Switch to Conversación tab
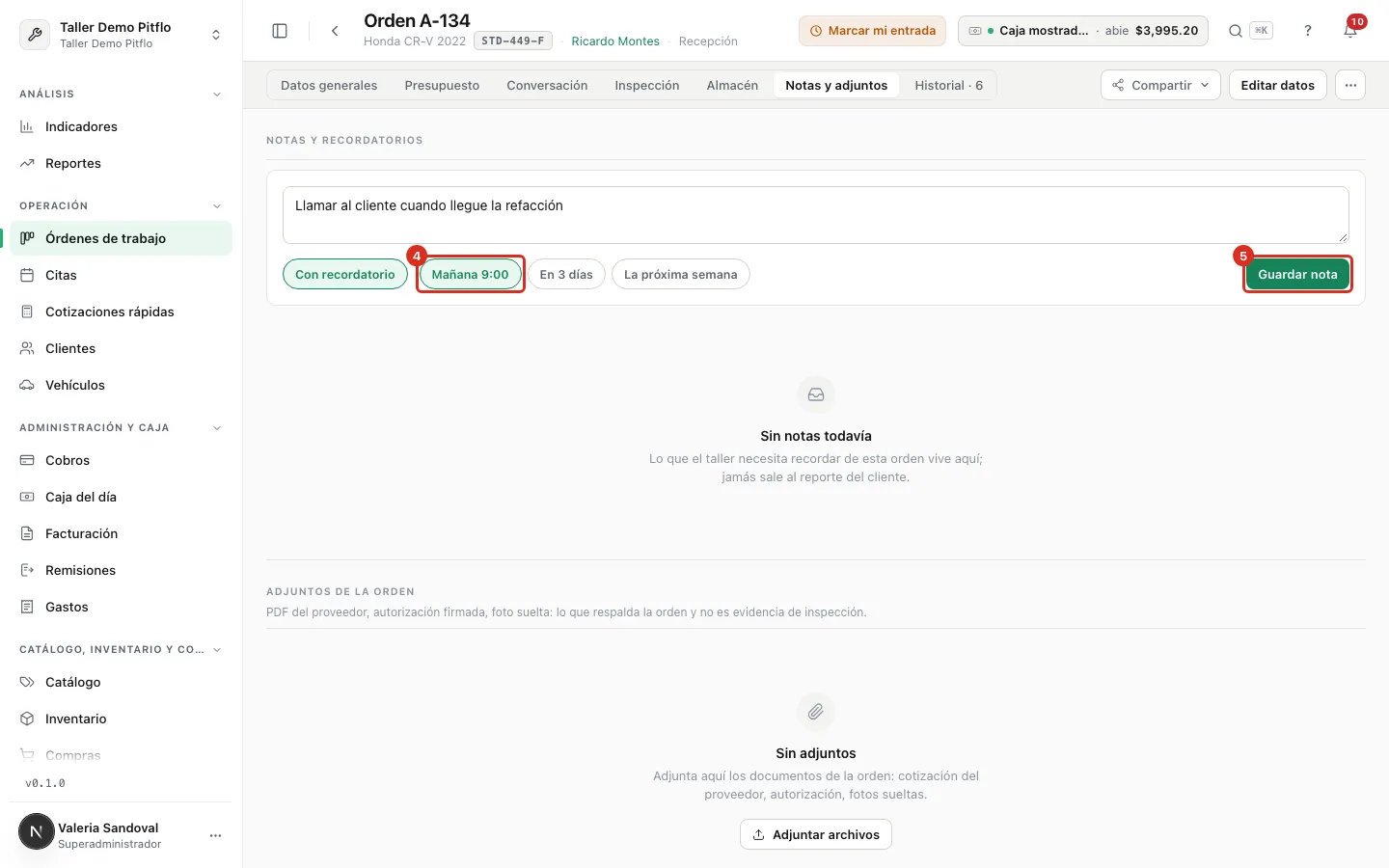This screenshot has width=1389, height=868. (547, 85)
